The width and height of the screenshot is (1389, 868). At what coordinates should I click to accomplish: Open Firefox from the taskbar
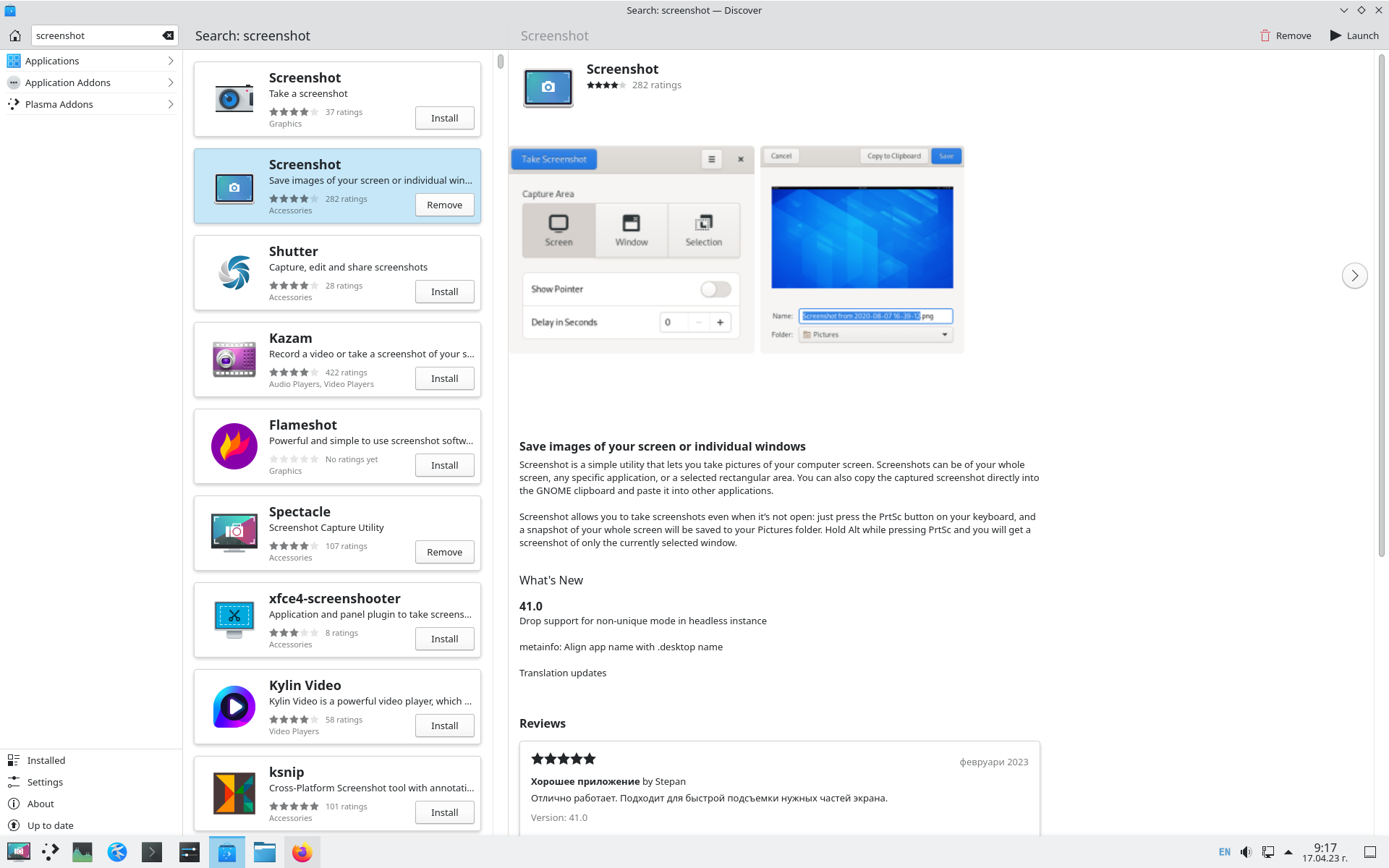click(x=302, y=852)
